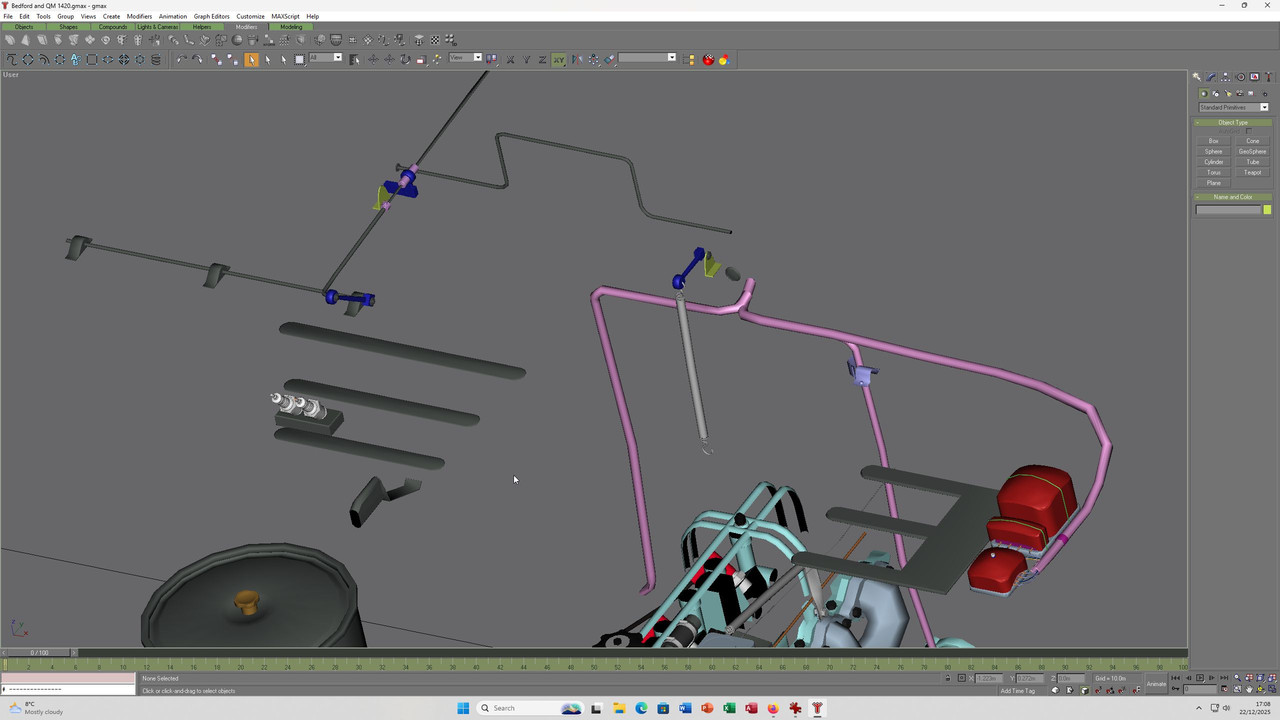Toggle the Animate button
1280x720 pixels.
pos(1156,684)
